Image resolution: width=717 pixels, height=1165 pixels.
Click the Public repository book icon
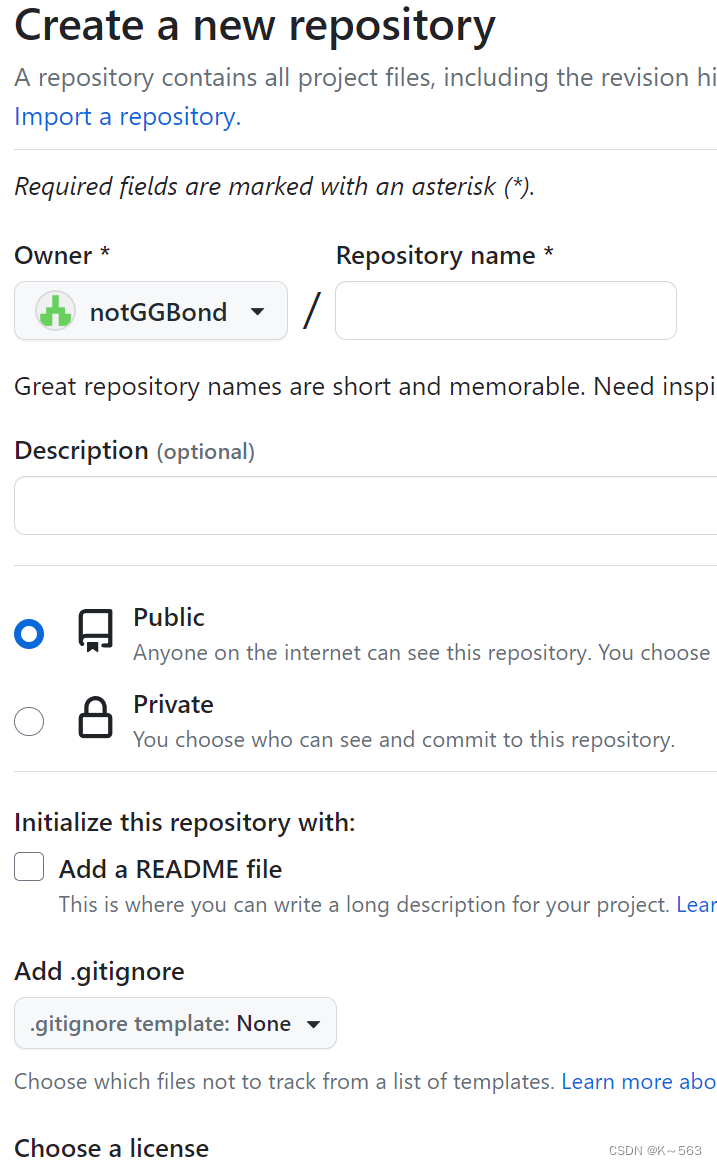pyautogui.click(x=96, y=631)
